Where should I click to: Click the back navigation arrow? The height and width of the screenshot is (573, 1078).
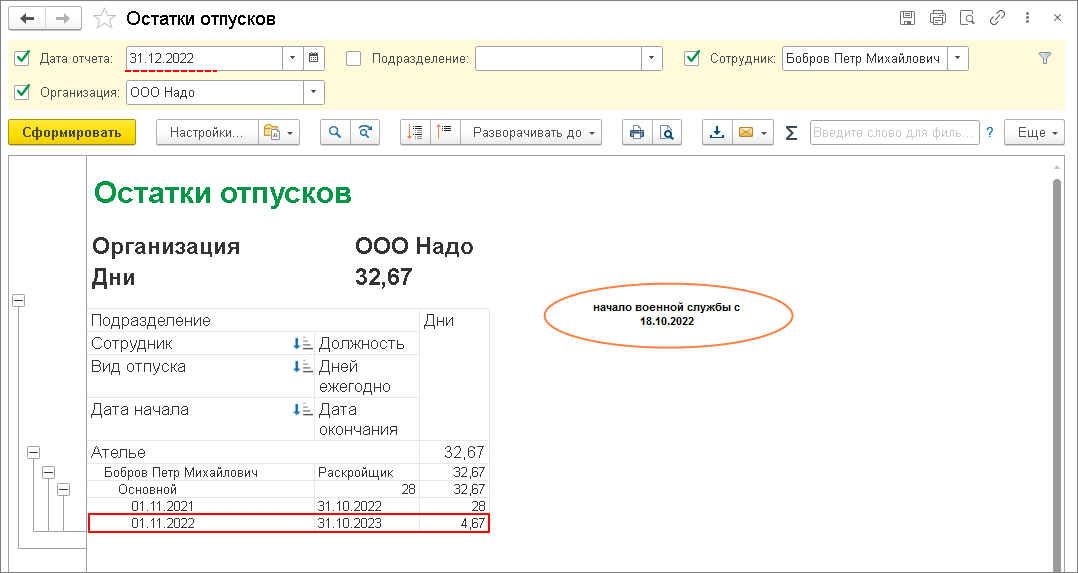point(27,19)
